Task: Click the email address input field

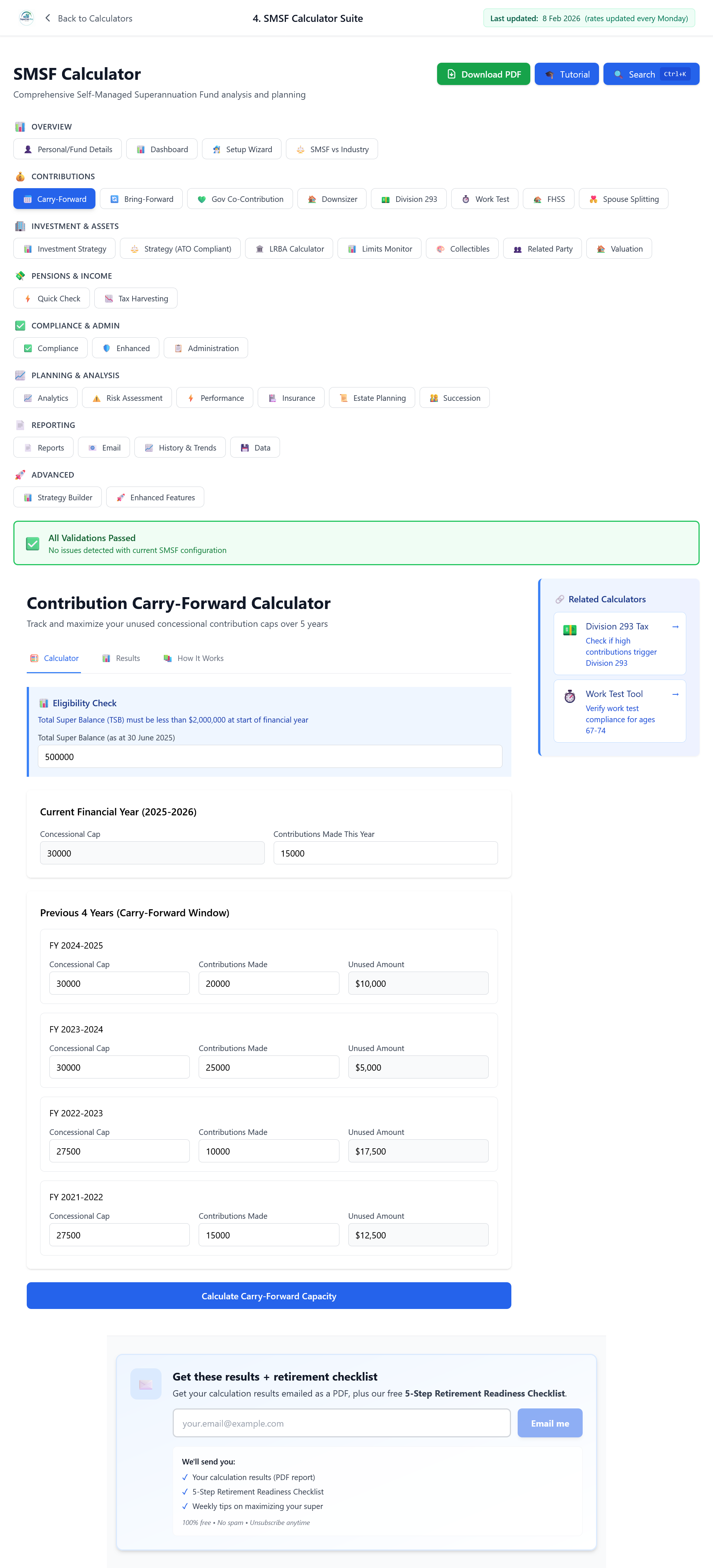Action: [341, 1423]
